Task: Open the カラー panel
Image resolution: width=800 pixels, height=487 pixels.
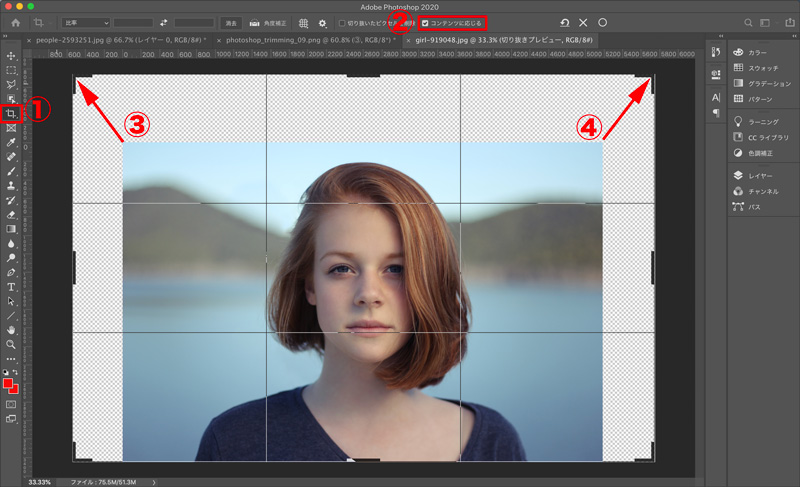Action: pos(750,53)
